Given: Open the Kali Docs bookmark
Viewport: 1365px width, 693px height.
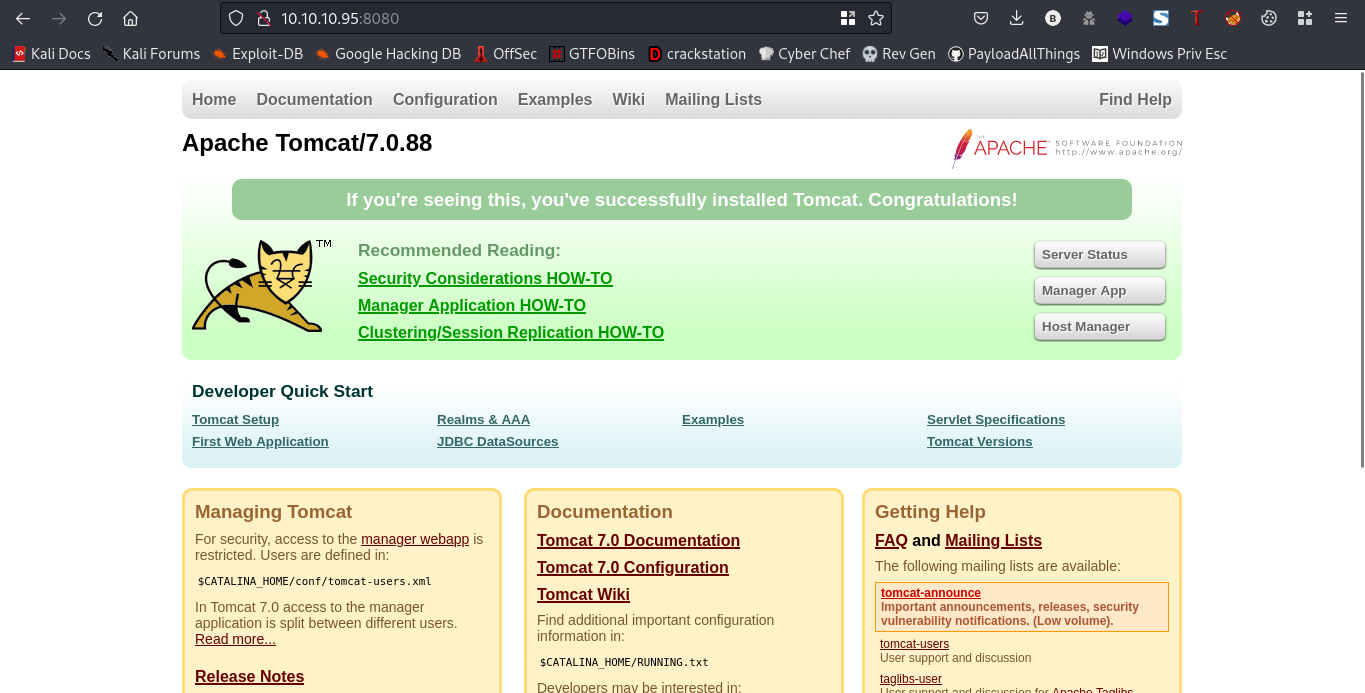Looking at the screenshot, I should coord(51,54).
